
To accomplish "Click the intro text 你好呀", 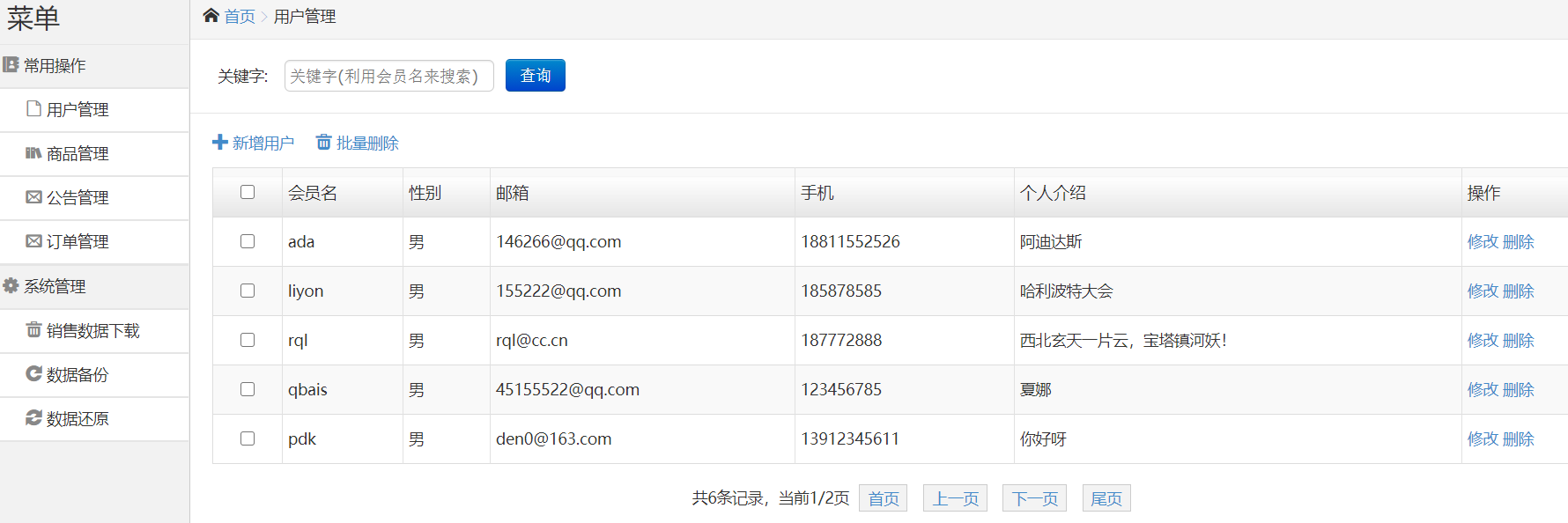I will click(x=1043, y=438).
